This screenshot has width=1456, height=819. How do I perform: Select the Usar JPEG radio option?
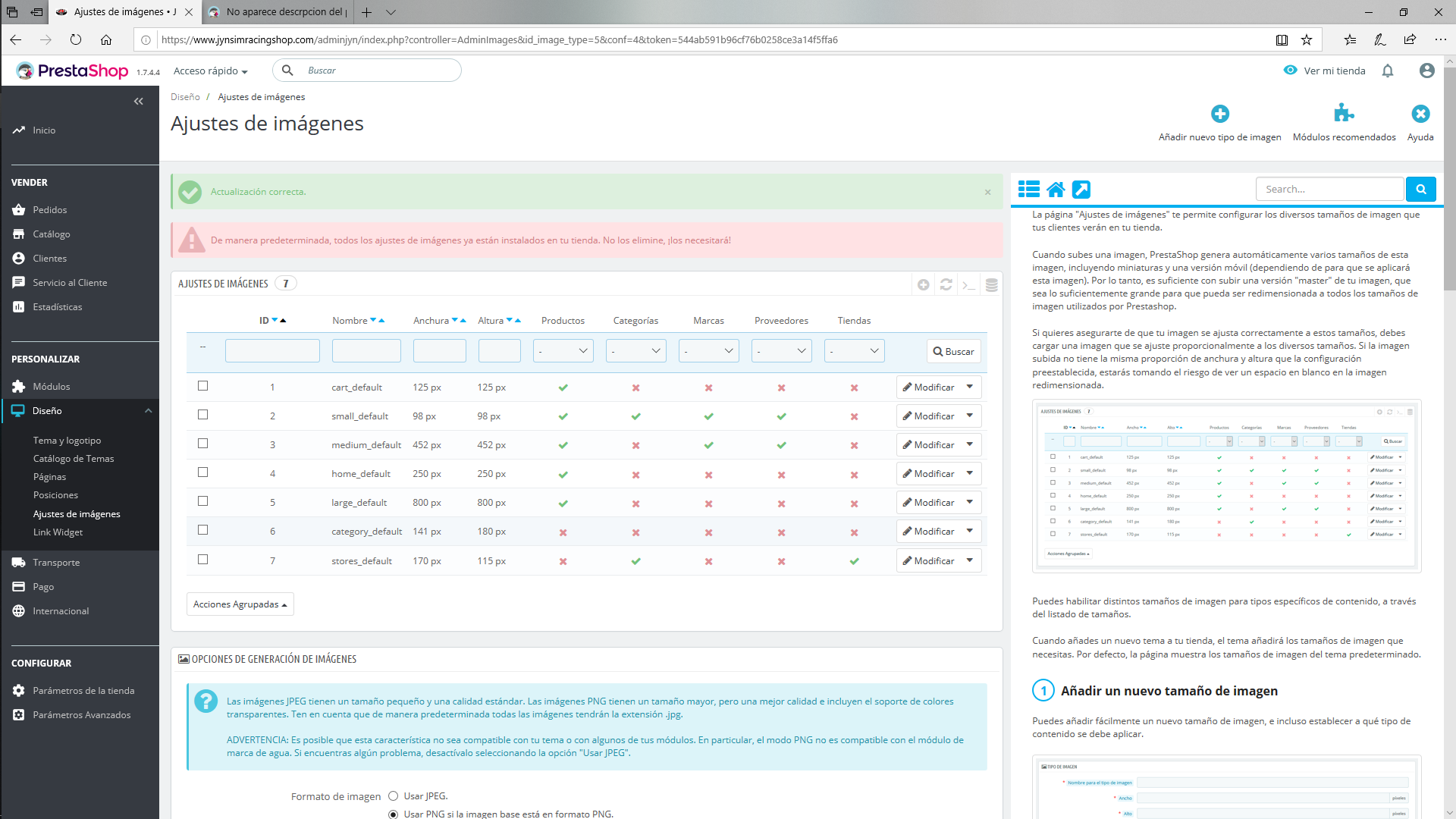393,796
